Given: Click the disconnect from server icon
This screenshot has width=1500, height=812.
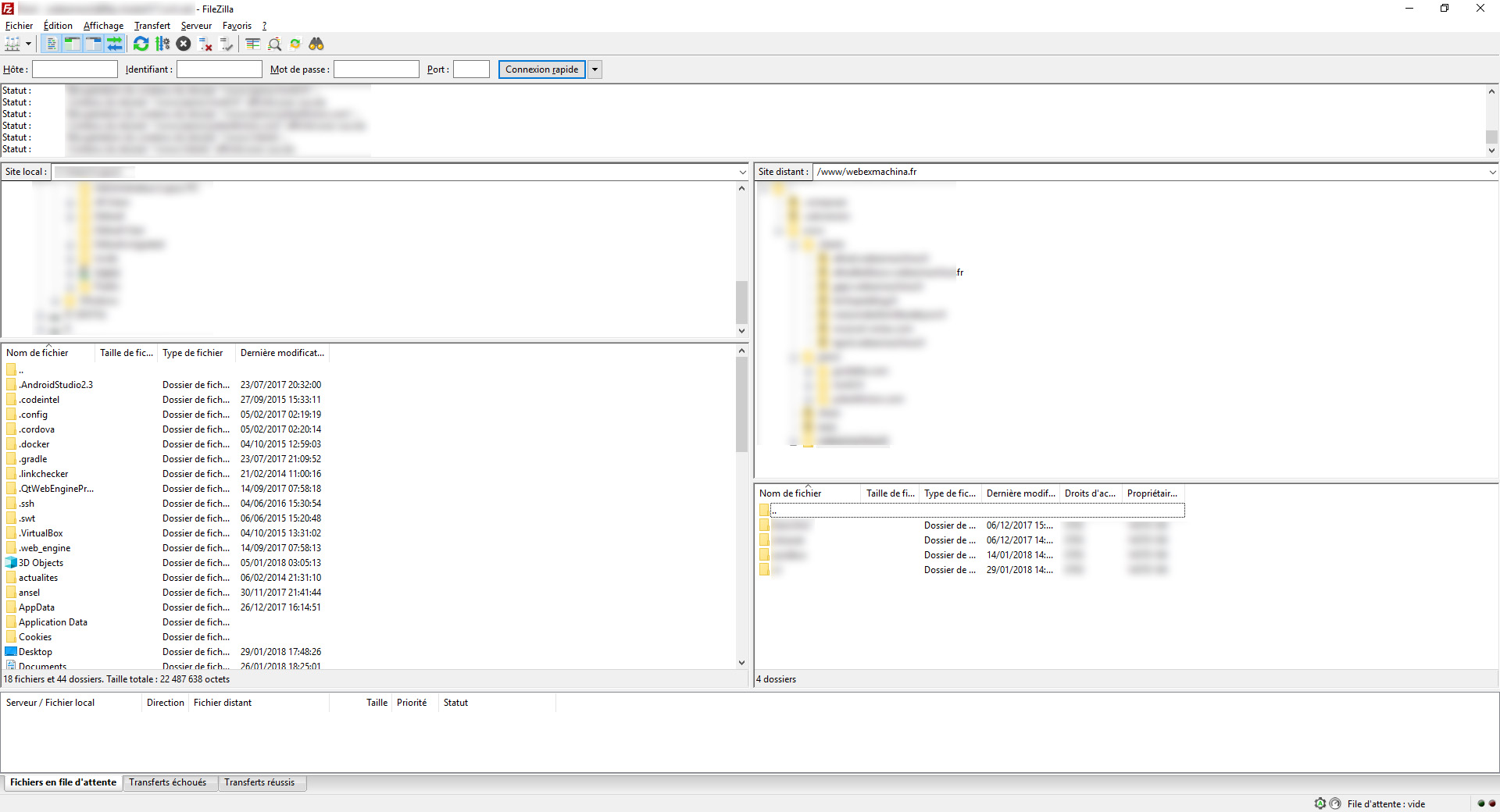Looking at the screenshot, I should pyautogui.click(x=205, y=45).
